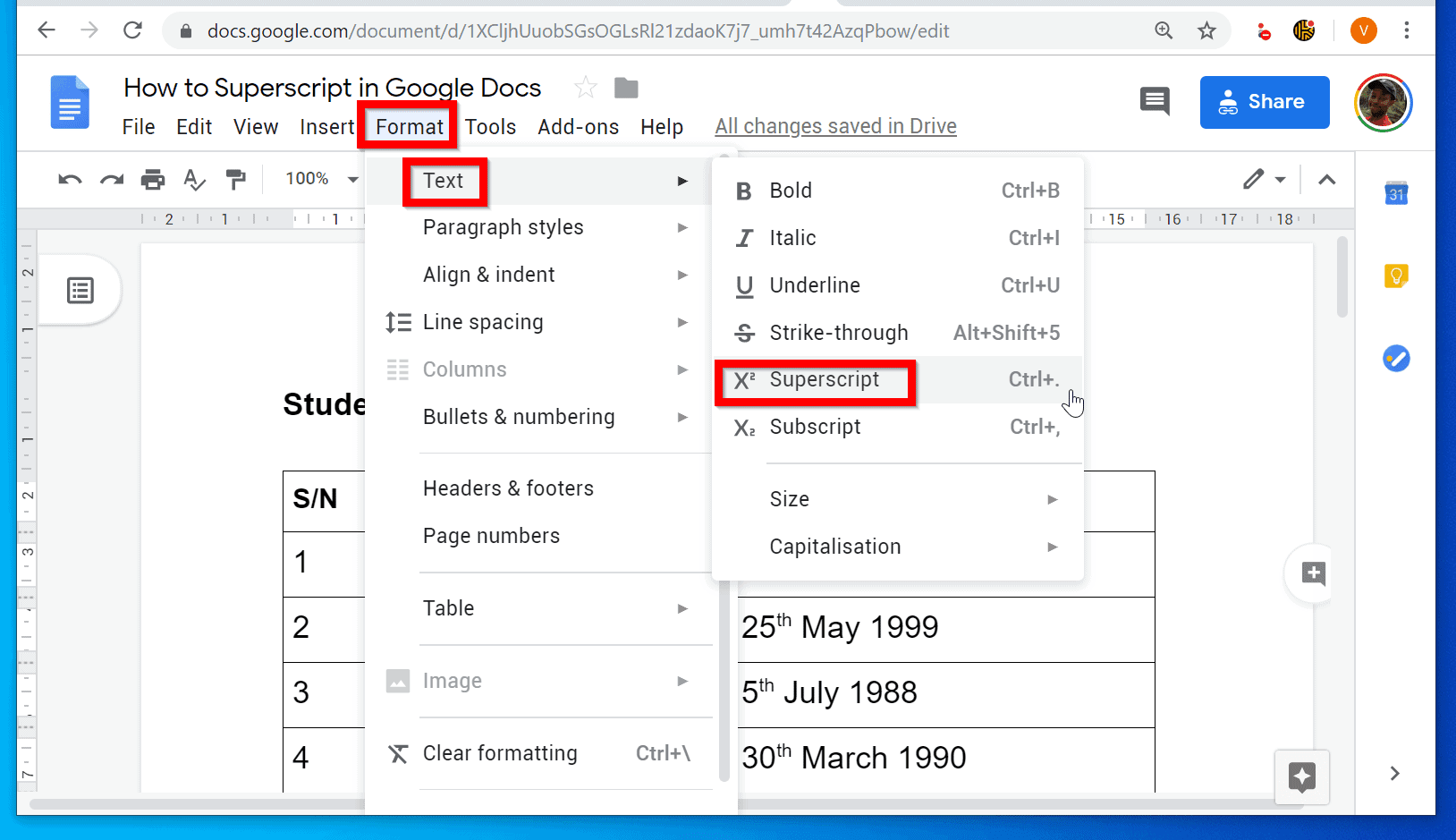Open the Tools menu
Screen dimensions: 1456x840
click(x=490, y=127)
